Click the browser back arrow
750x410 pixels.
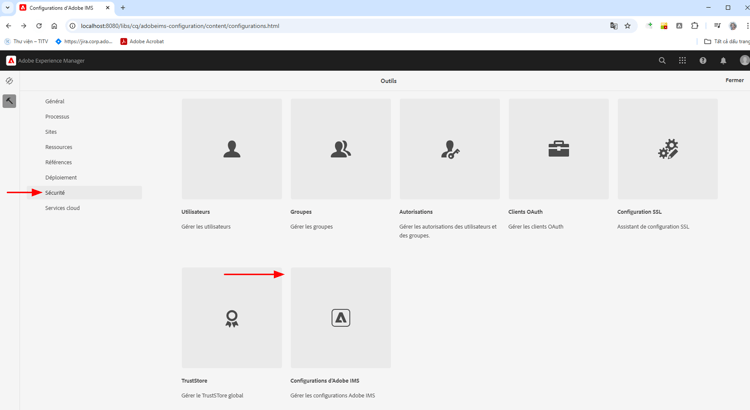pos(9,26)
